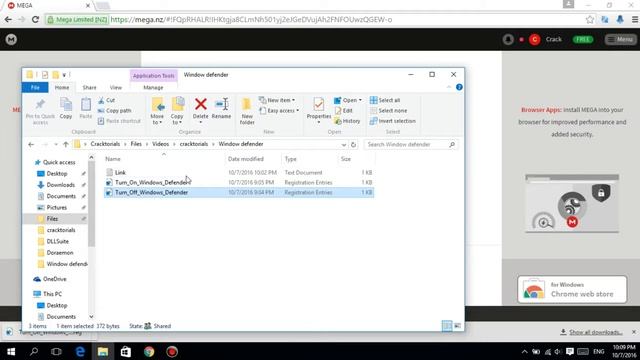Open Microsoft Edge from taskbar
Viewport: 640px width, 360px height.
[80, 351]
